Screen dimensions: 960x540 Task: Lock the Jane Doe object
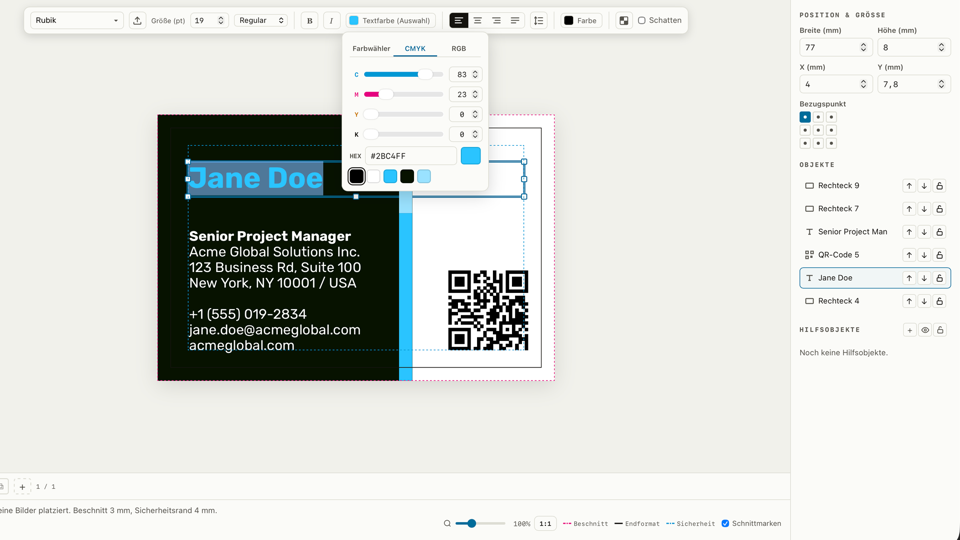click(x=940, y=278)
